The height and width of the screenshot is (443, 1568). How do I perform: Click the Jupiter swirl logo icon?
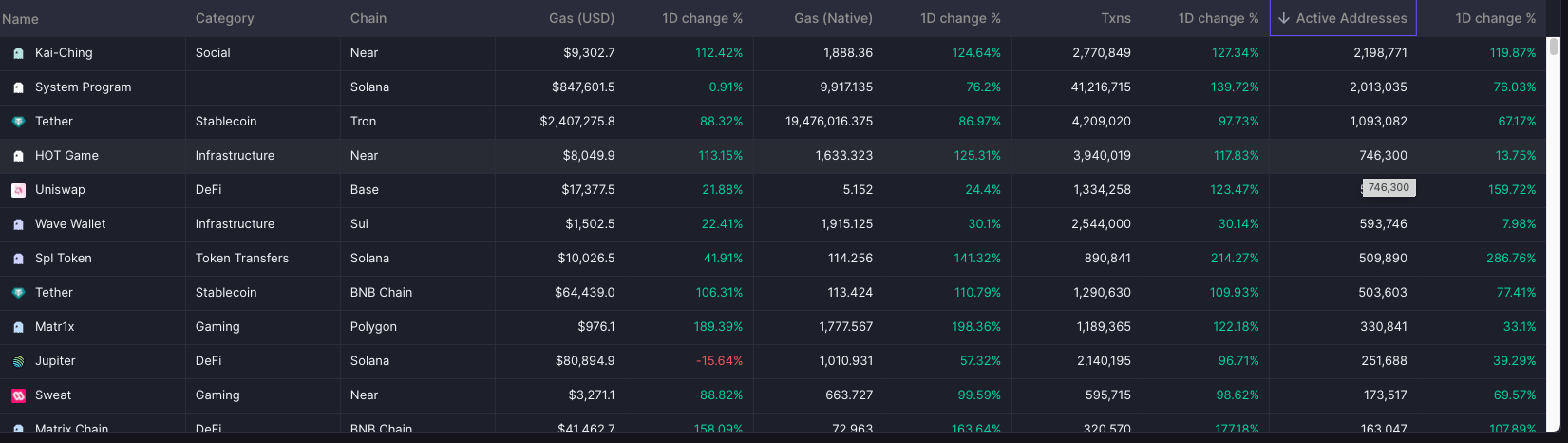(x=18, y=361)
